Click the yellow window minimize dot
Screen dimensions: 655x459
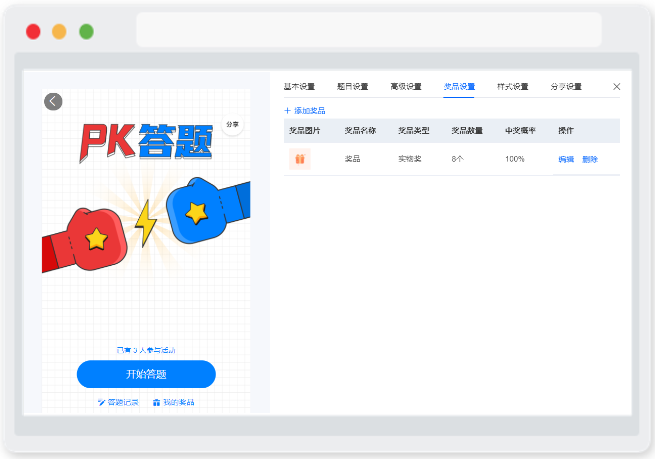[59, 32]
